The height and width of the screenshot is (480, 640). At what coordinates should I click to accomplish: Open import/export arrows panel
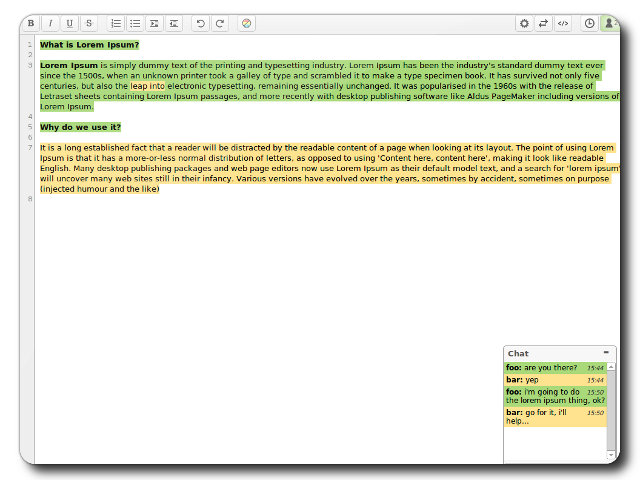543,23
